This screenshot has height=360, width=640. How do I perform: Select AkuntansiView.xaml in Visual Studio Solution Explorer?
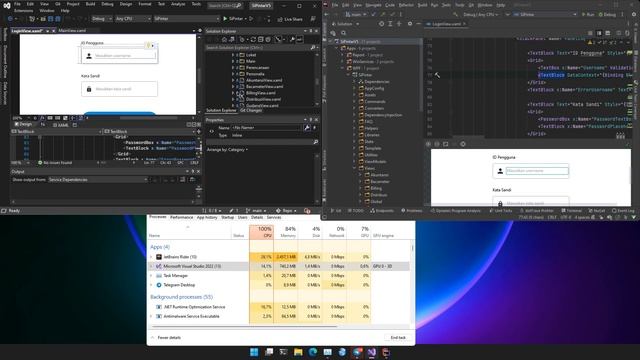[x=264, y=80]
